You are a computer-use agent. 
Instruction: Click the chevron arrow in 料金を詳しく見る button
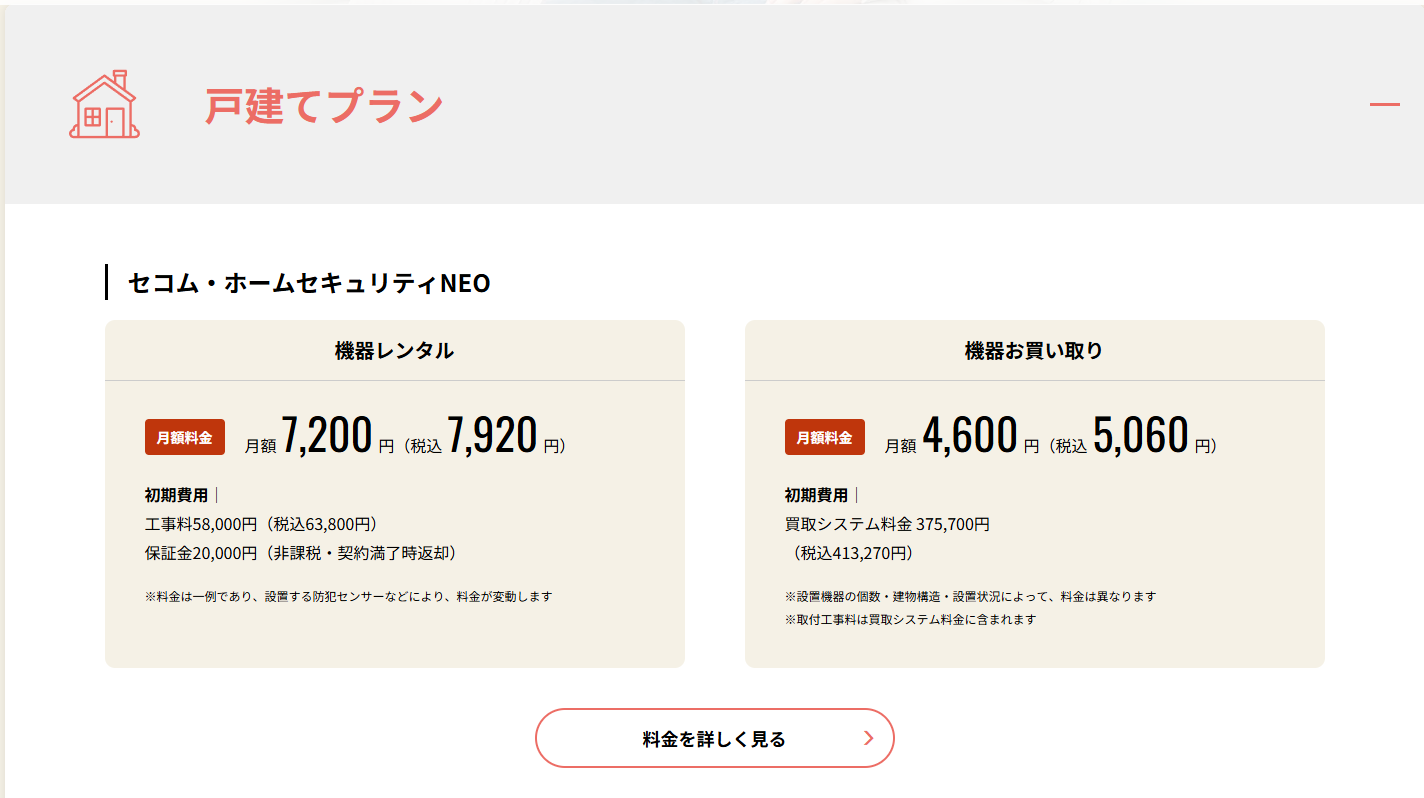(x=868, y=739)
